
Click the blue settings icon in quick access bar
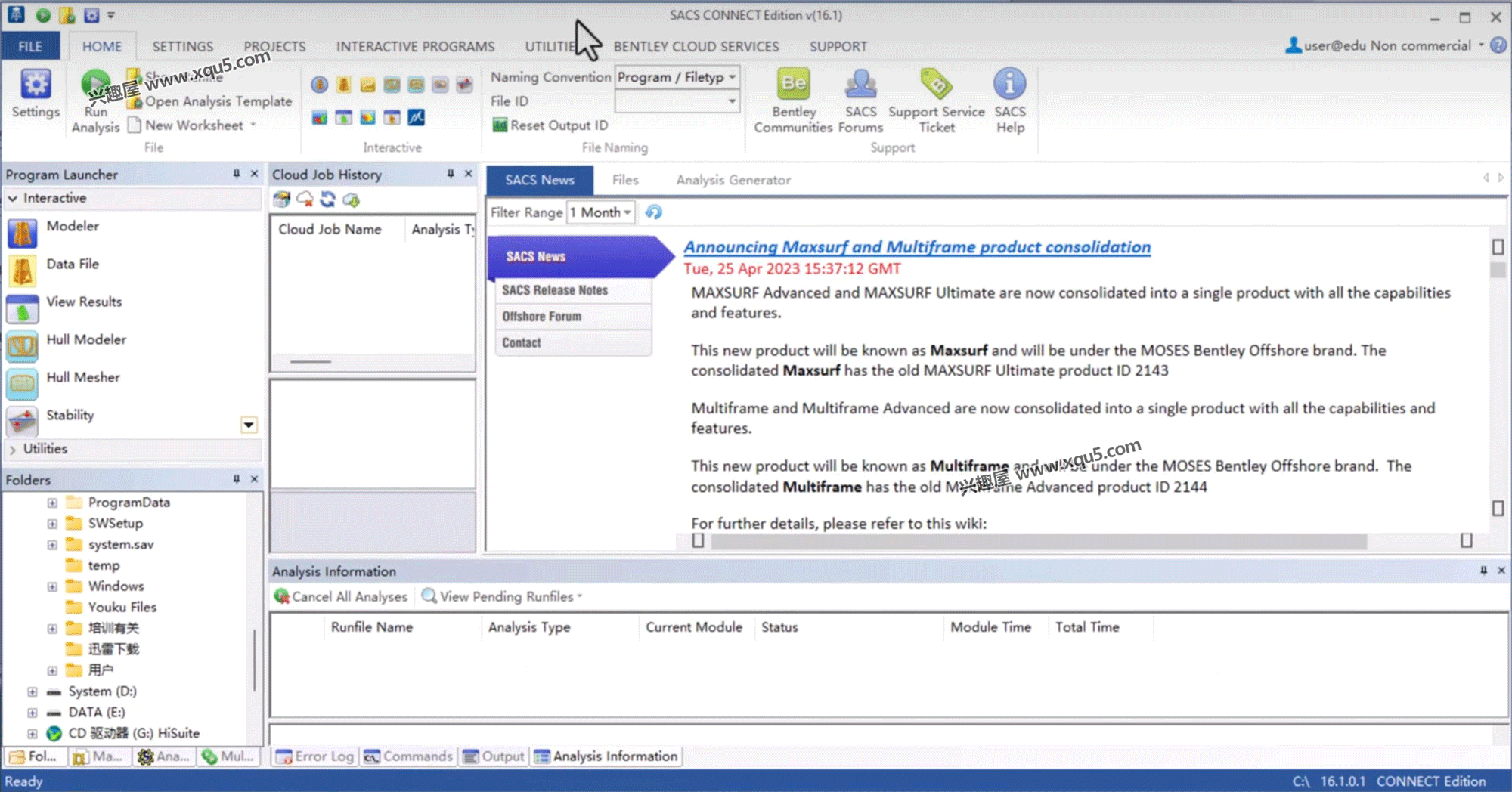(91, 14)
